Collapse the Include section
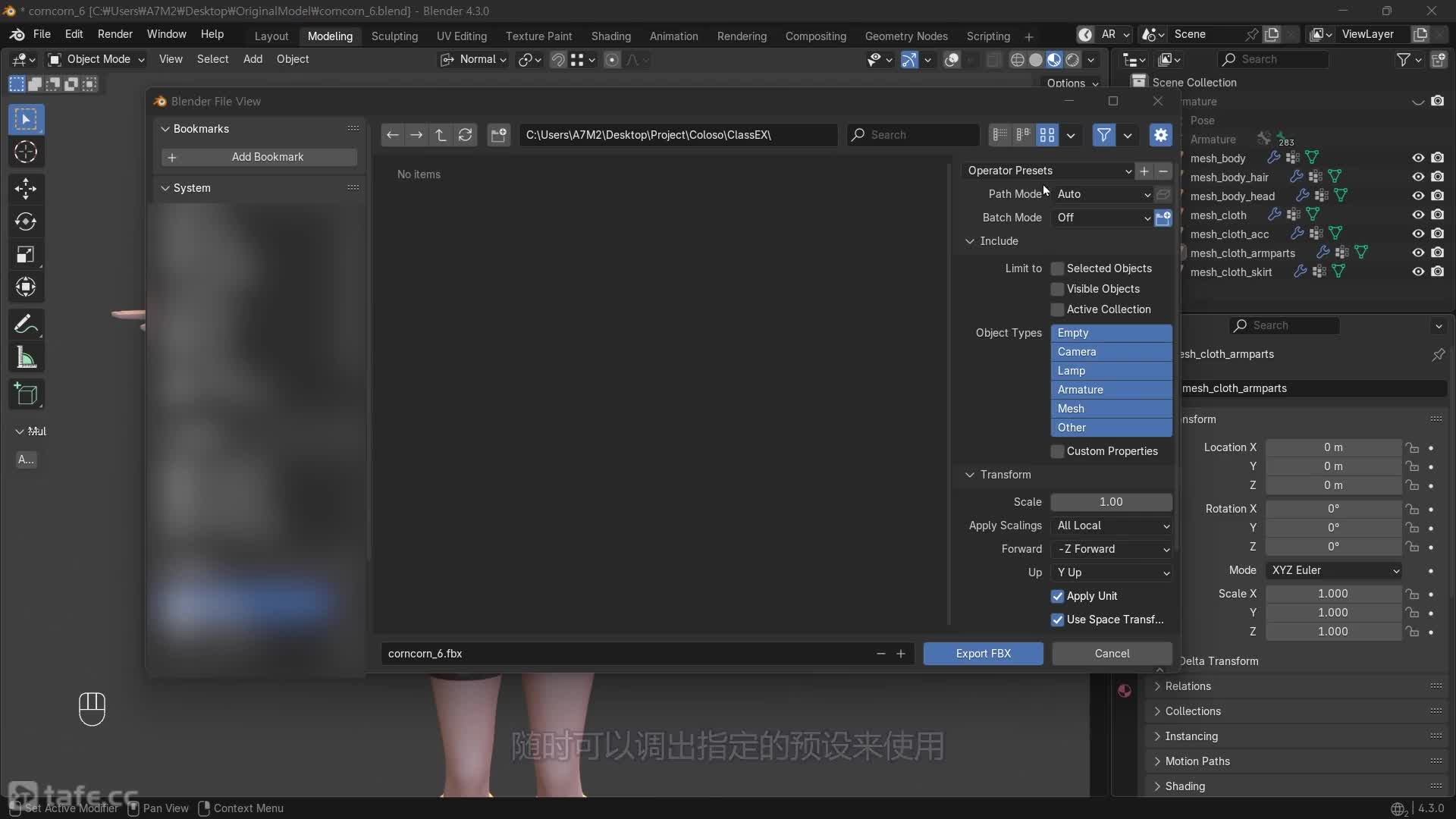Viewport: 1456px width, 819px height. [970, 241]
